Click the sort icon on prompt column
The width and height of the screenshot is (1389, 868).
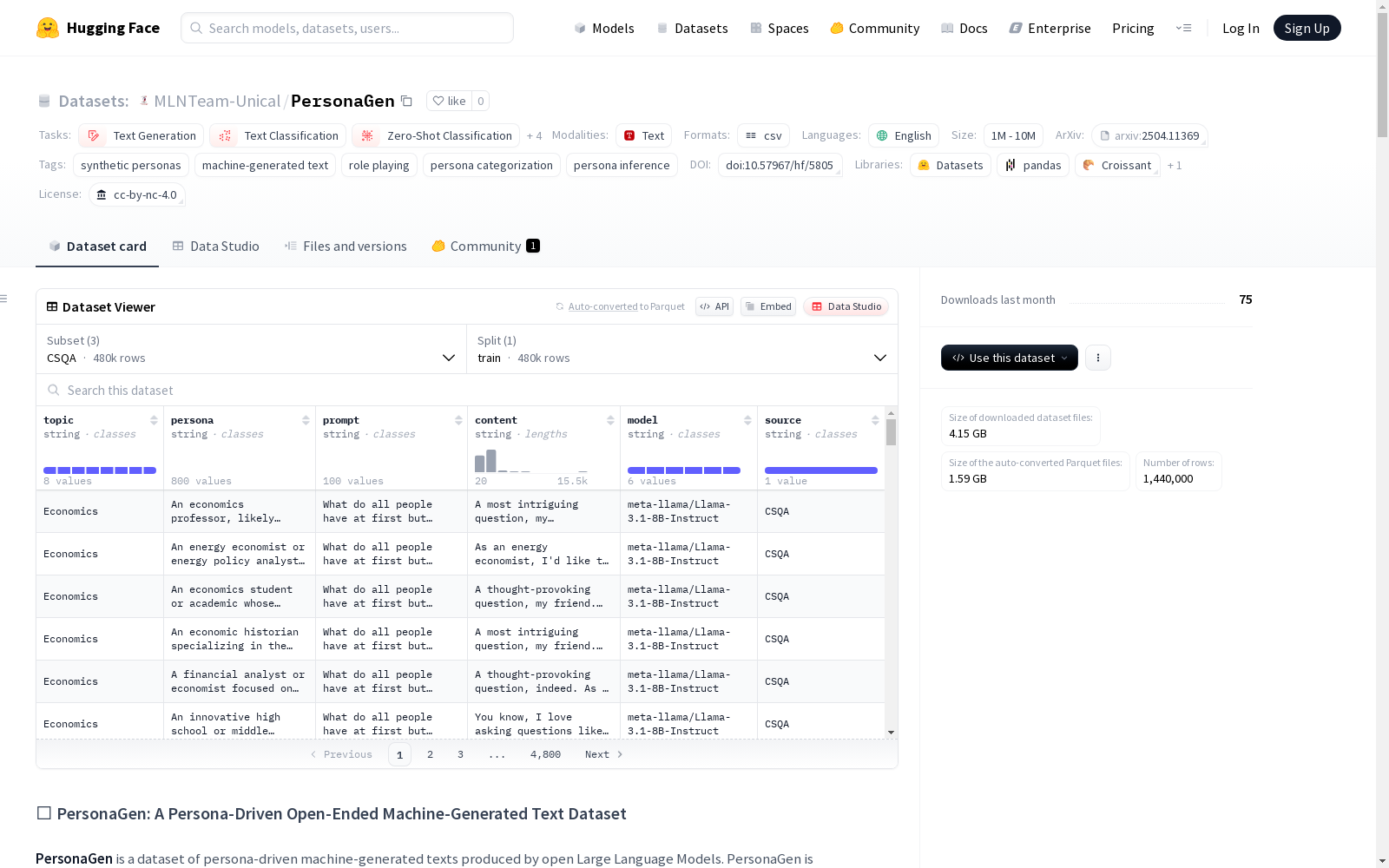click(x=458, y=420)
